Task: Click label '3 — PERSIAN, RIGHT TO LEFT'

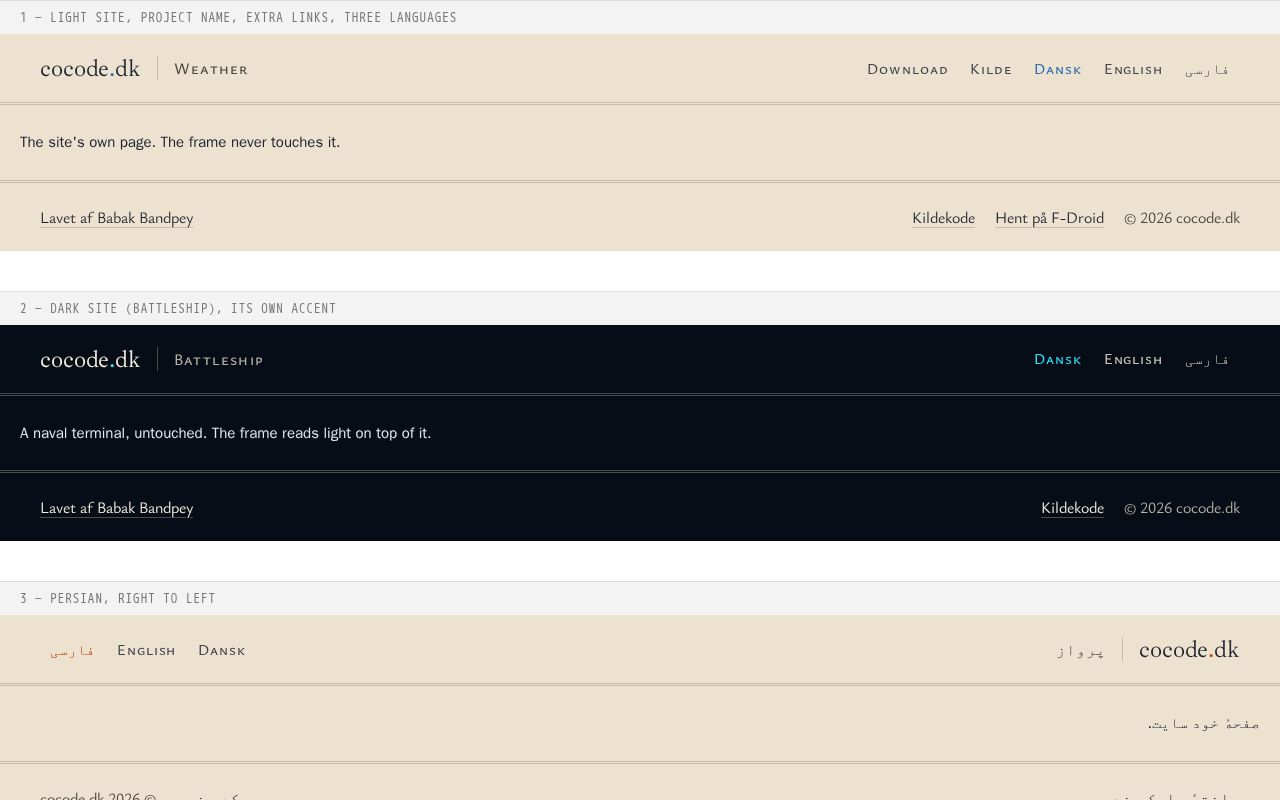Action: pyautogui.click(x=118, y=598)
